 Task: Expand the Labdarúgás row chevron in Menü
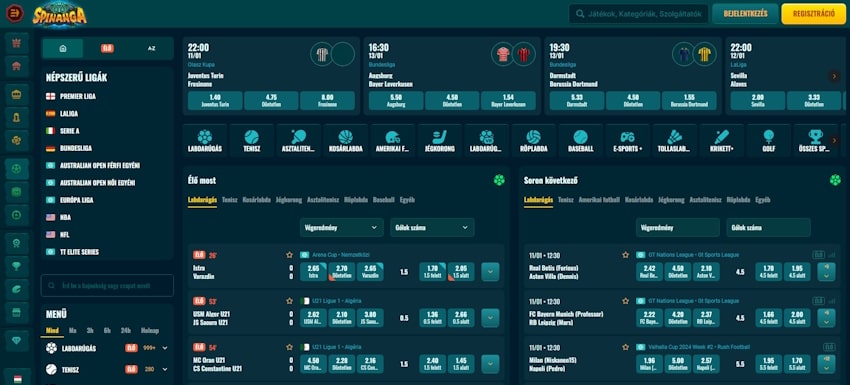coord(165,348)
